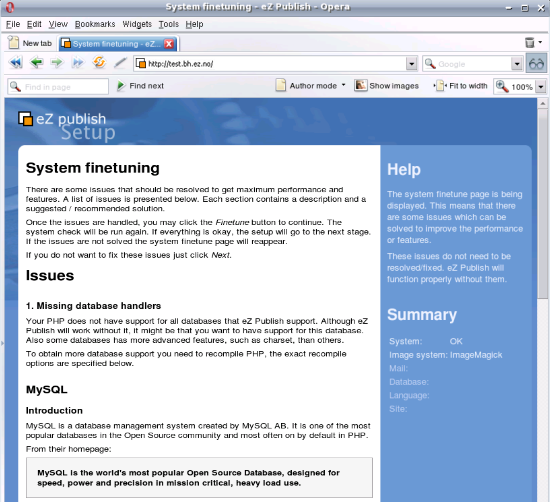
Task: Click the Find next play arrow
Action: pyautogui.click(x=121, y=86)
